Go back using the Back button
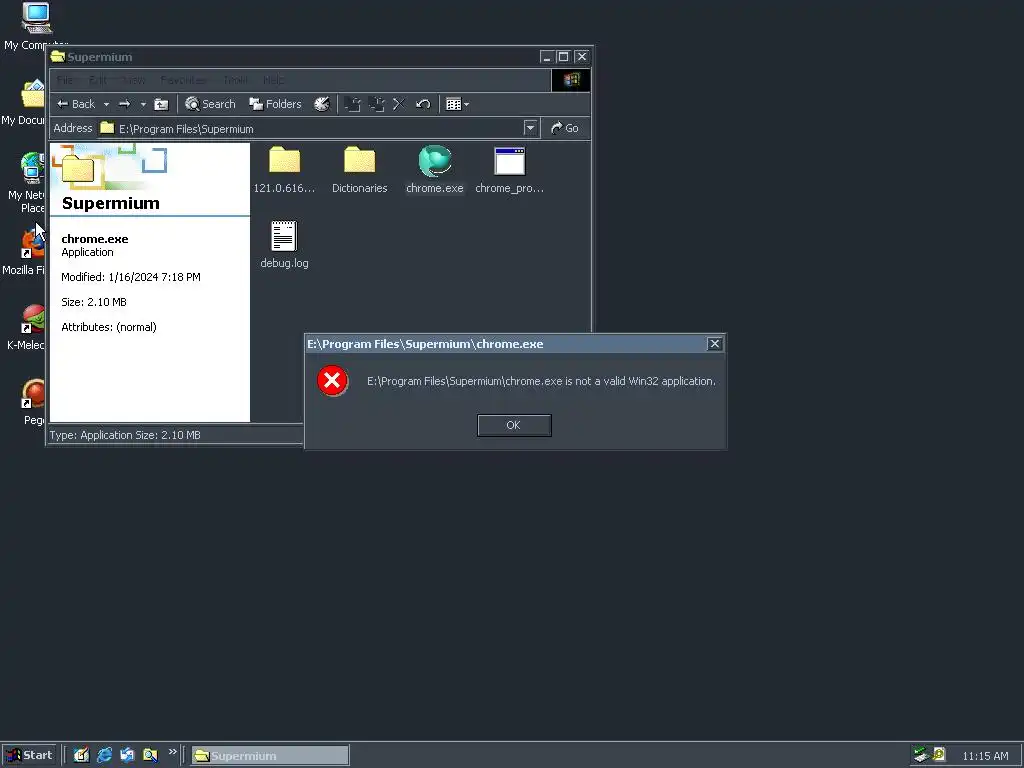This screenshot has height=768, width=1024. click(76, 104)
